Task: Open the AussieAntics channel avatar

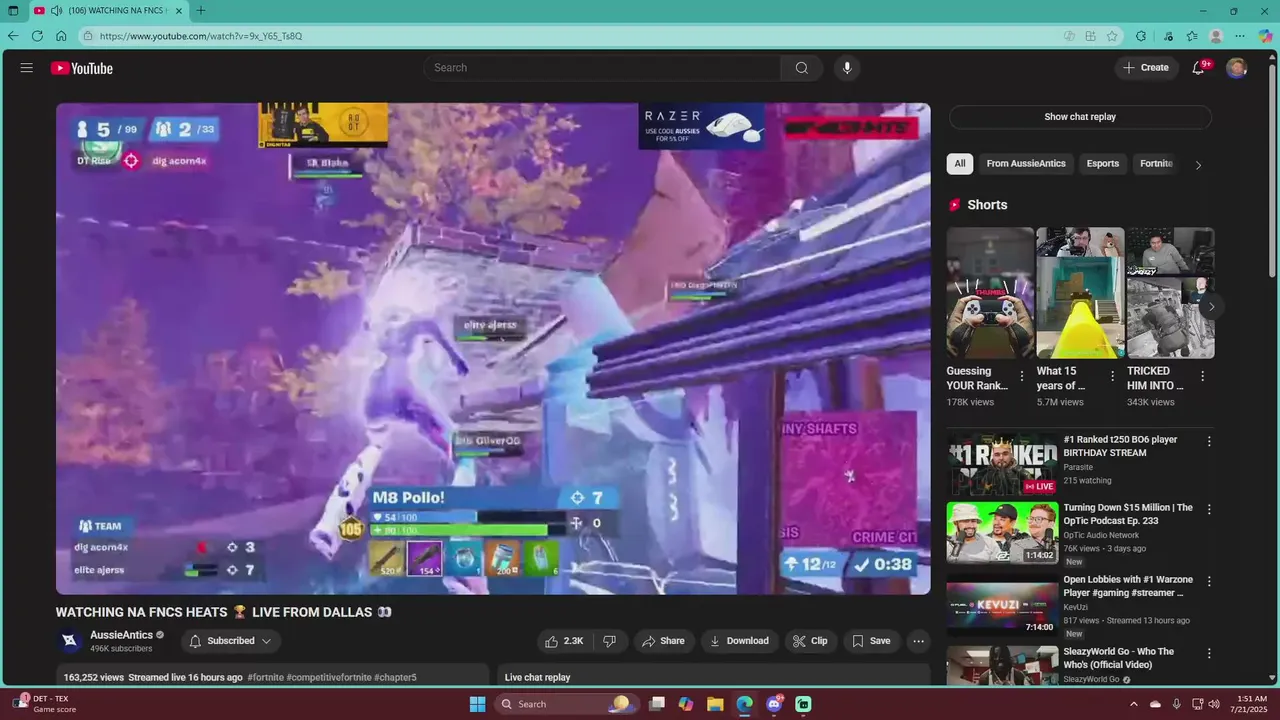Action: tap(69, 641)
